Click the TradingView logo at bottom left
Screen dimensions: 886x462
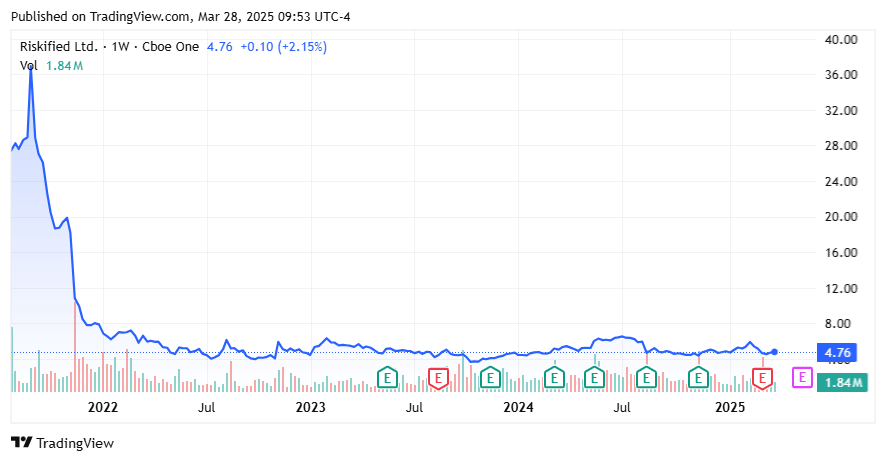22,443
